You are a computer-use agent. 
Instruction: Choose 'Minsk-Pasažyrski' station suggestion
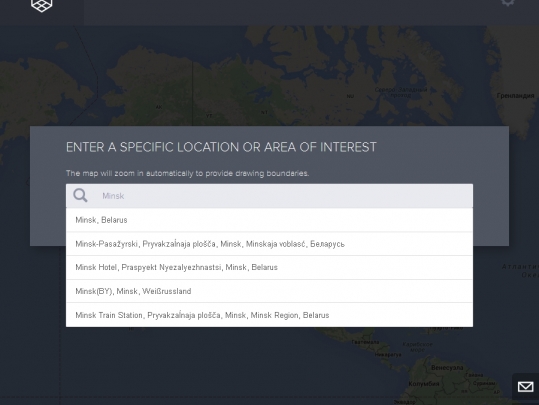(269, 244)
